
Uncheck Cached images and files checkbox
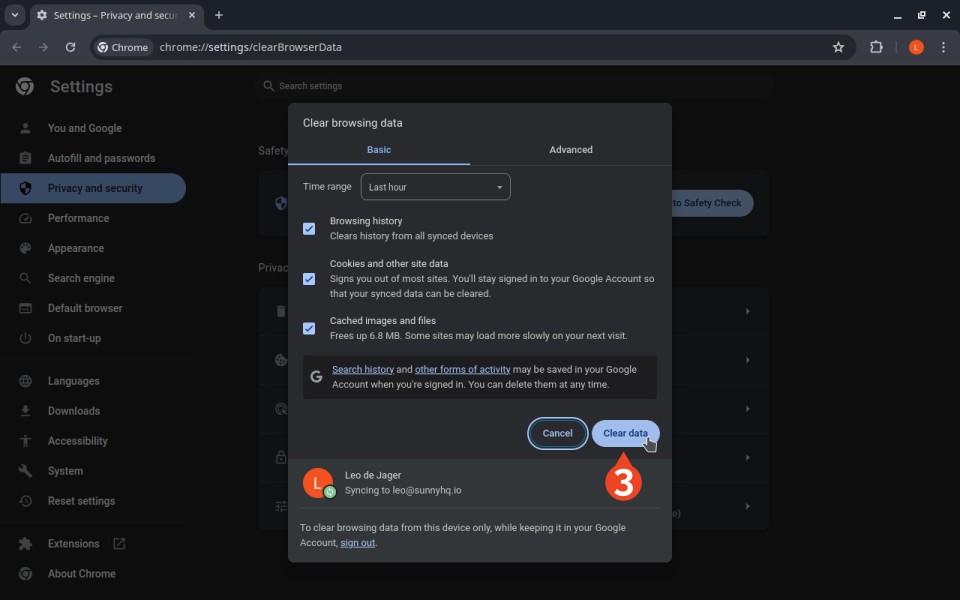point(309,328)
